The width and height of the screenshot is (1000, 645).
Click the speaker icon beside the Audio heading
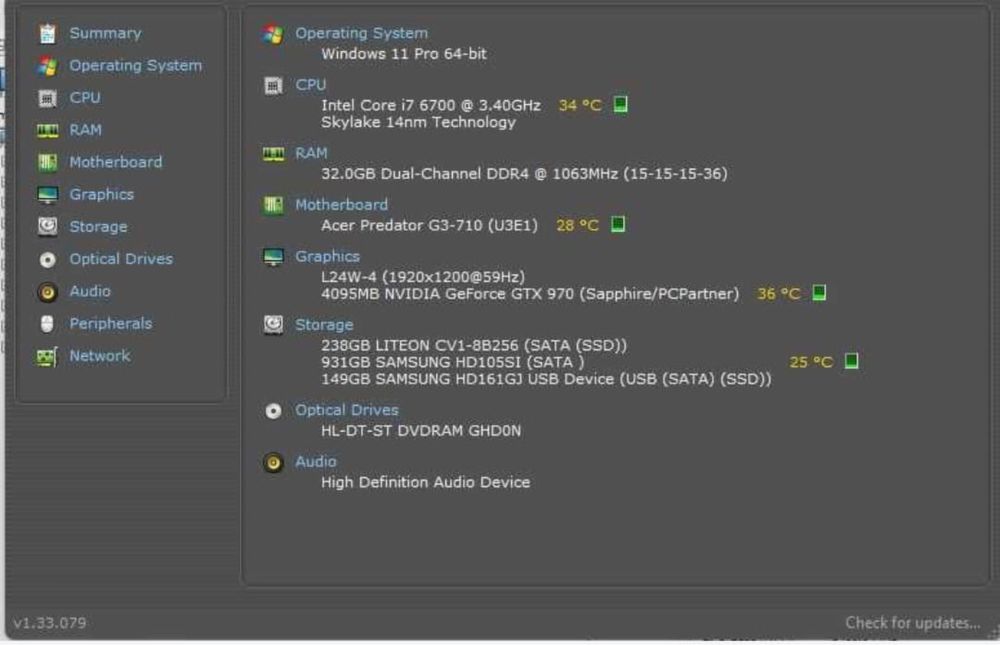point(274,463)
